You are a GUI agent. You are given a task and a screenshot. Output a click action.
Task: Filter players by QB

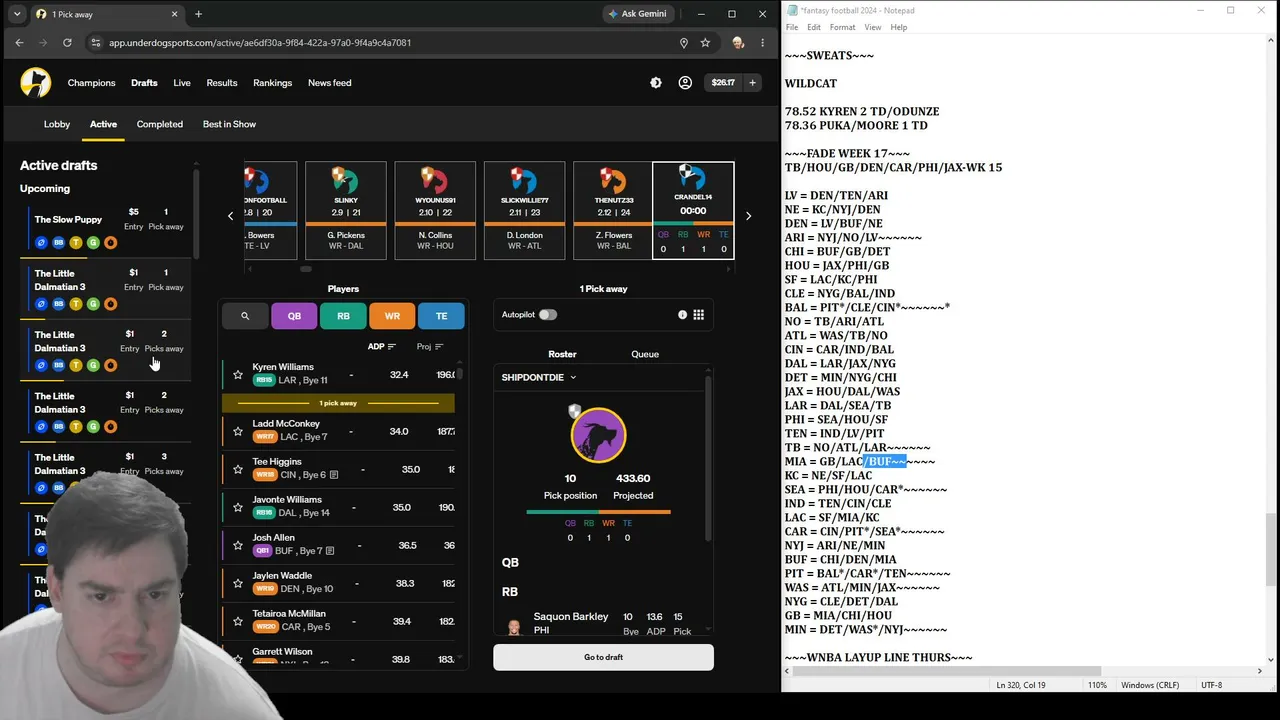[294, 316]
